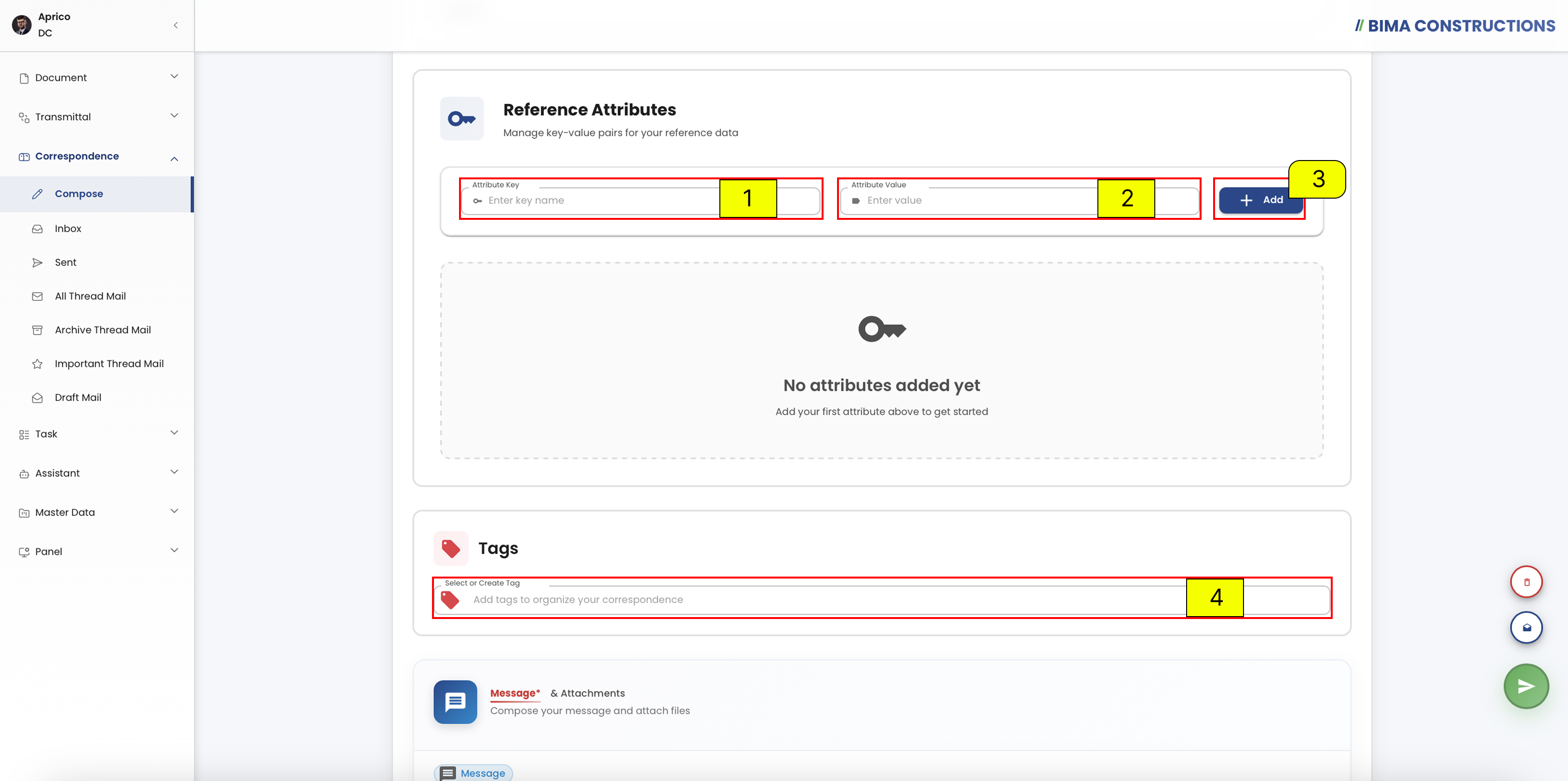Viewport: 1568px width, 781px height.
Task: Click the All Thread Mail envelope icon
Action: pos(37,296)
